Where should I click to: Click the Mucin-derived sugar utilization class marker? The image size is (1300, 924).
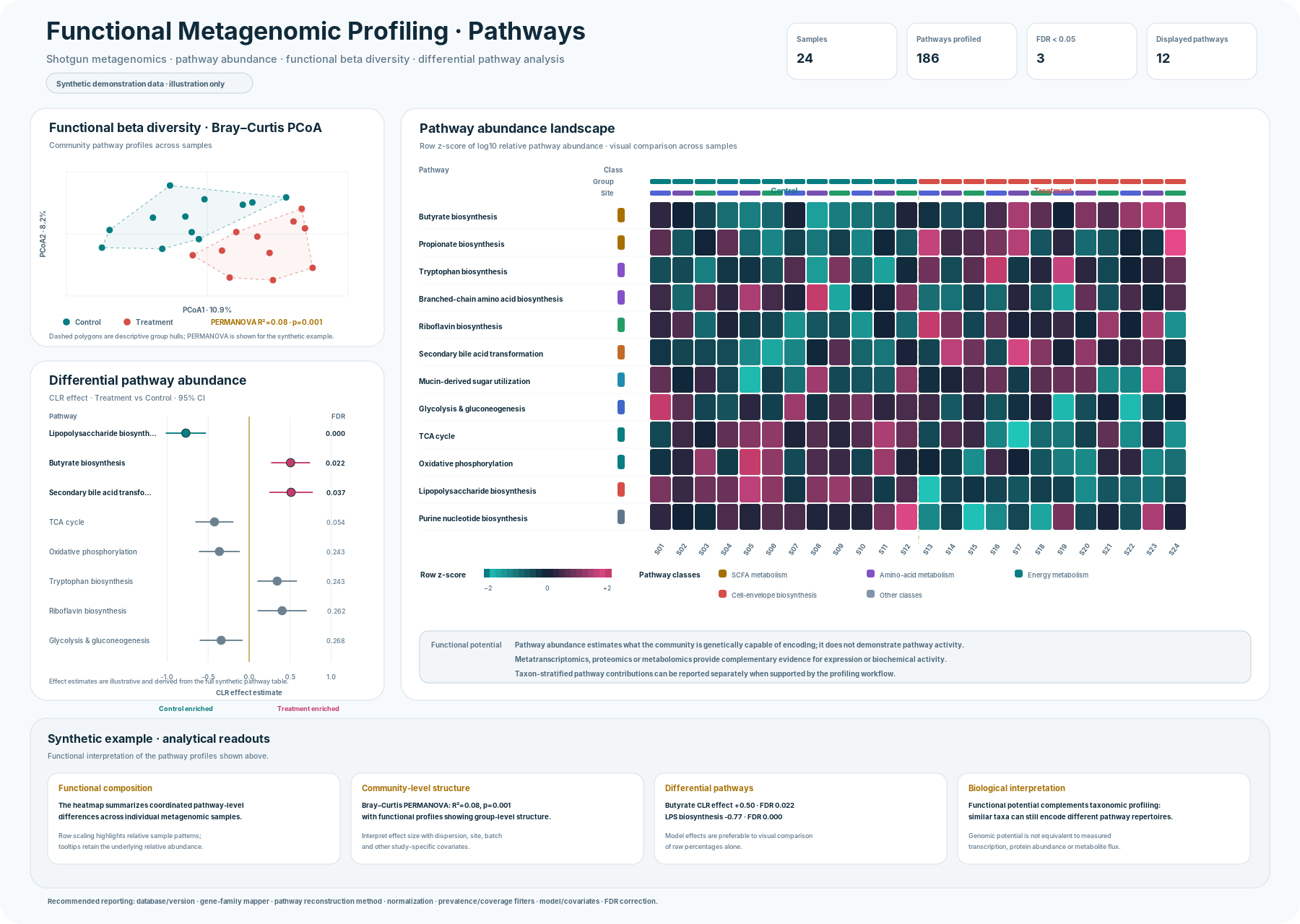[621, 380]
